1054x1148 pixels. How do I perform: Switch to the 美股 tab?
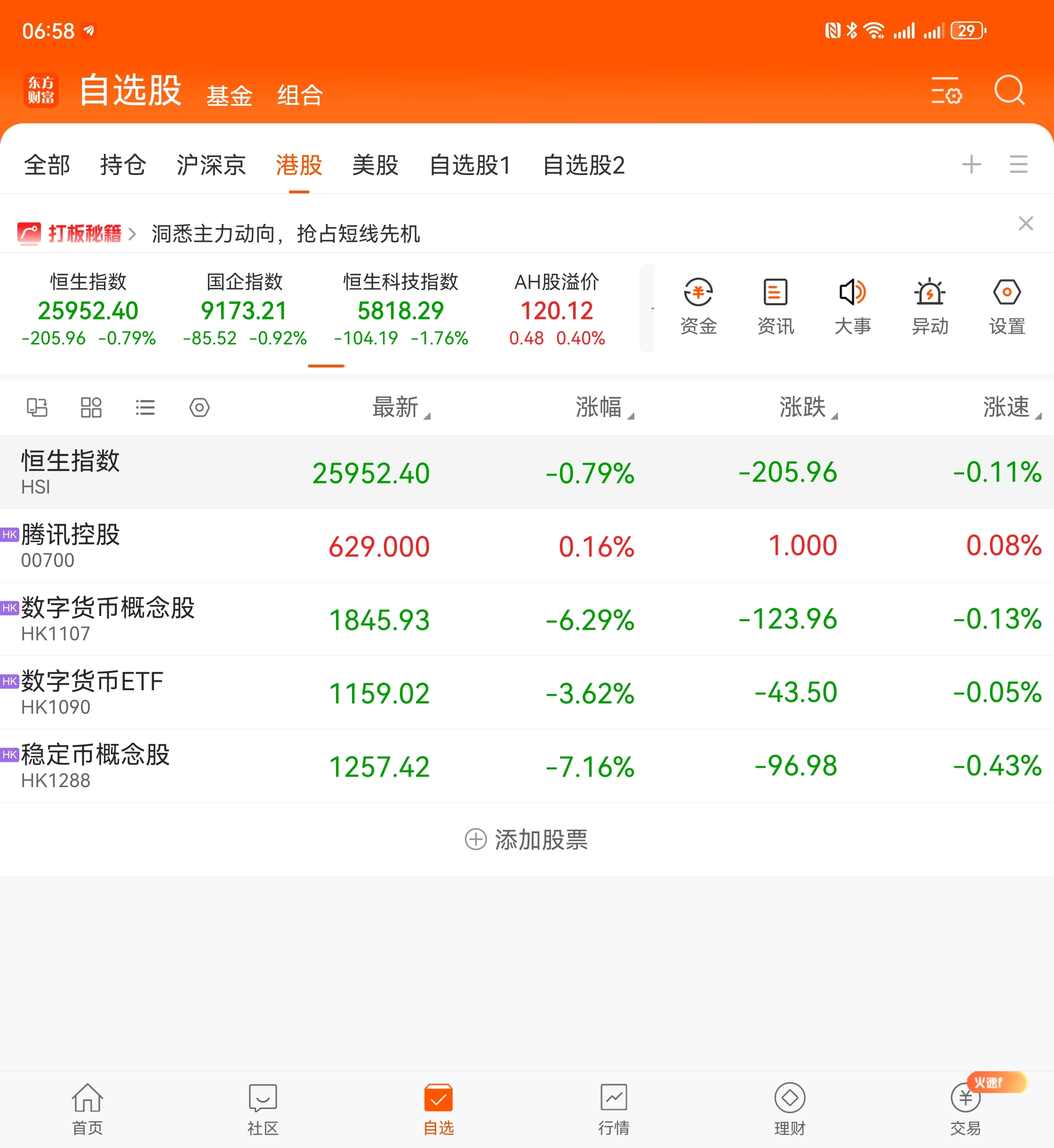pyautogui.click(x=375, y=166)
